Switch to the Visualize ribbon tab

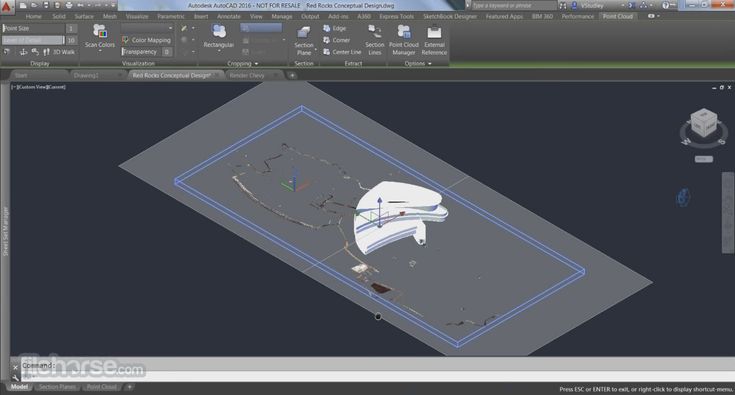[x=137, y=16]
